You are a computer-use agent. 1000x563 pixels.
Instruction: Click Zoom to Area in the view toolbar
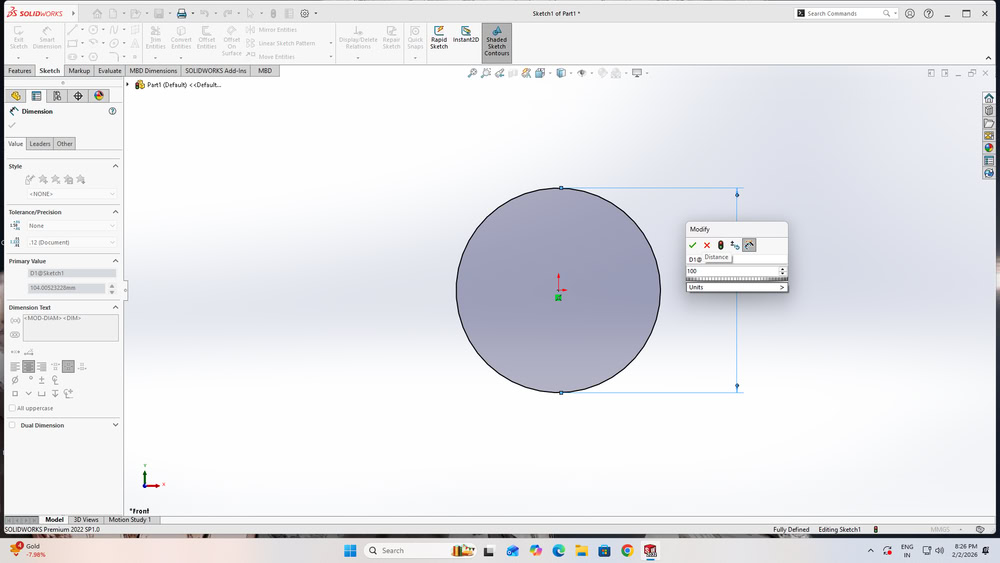486,73
